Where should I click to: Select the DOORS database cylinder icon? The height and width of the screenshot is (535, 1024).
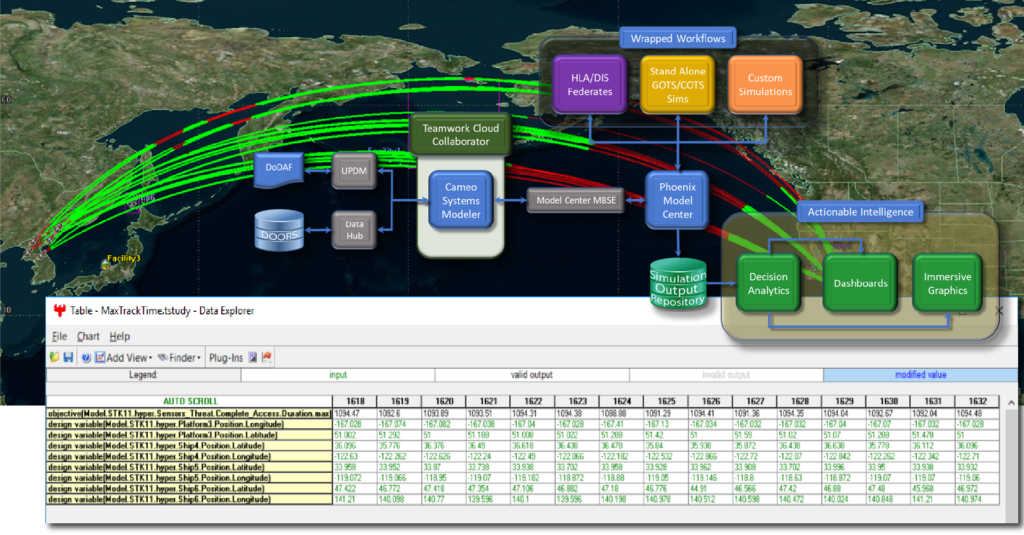coord(279,230)
